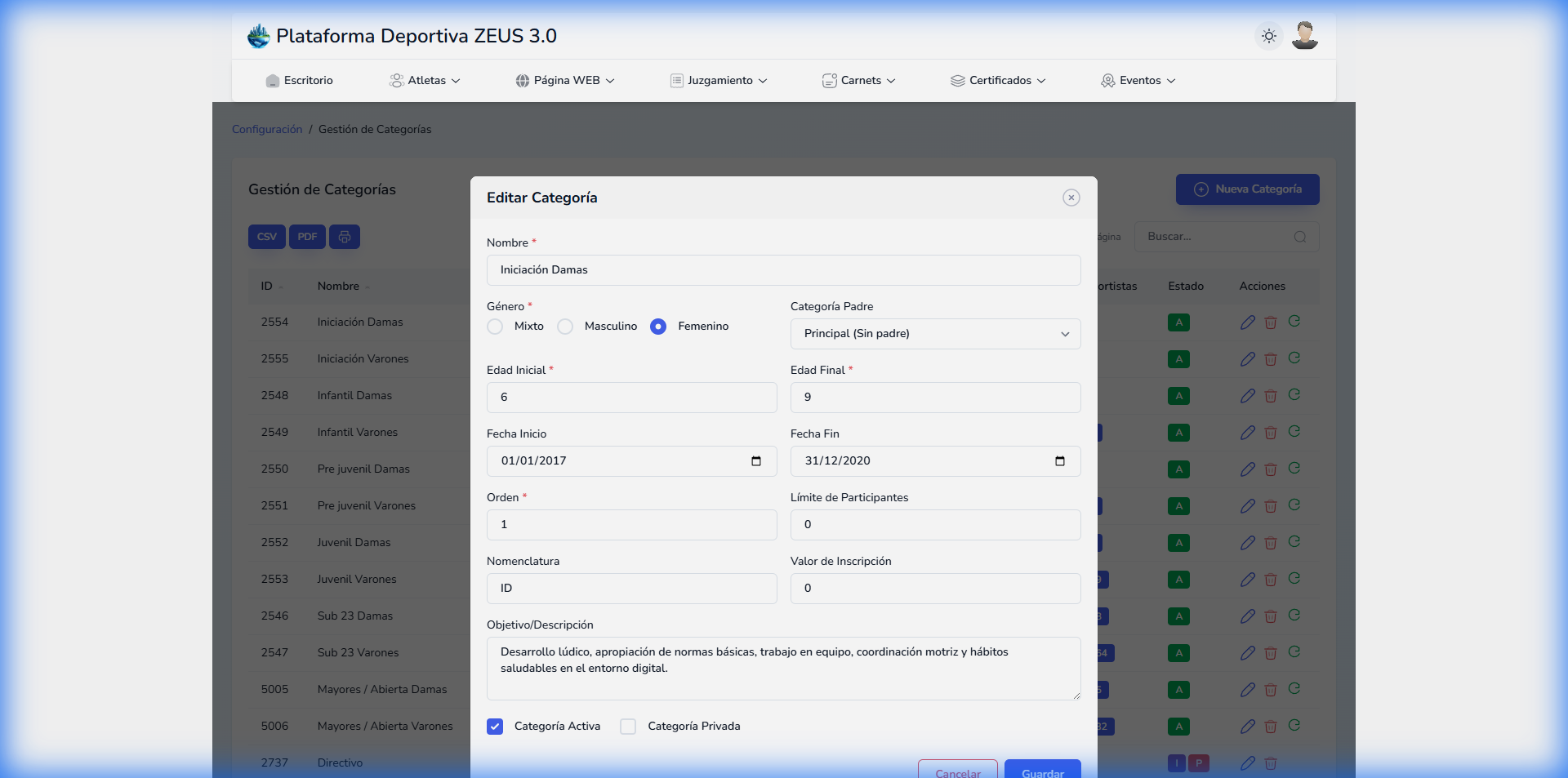Close the Editar Categoría dialog with X icon
This screenshot has height=778, width=1568.
pyautogui.click(x=1071, y=198)
